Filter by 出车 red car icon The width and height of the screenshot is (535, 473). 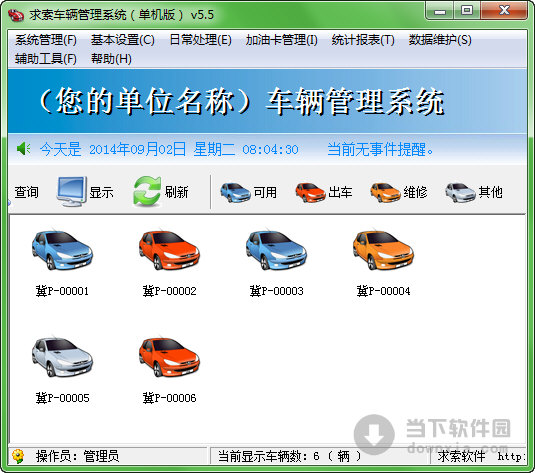(x=310, y=192)
